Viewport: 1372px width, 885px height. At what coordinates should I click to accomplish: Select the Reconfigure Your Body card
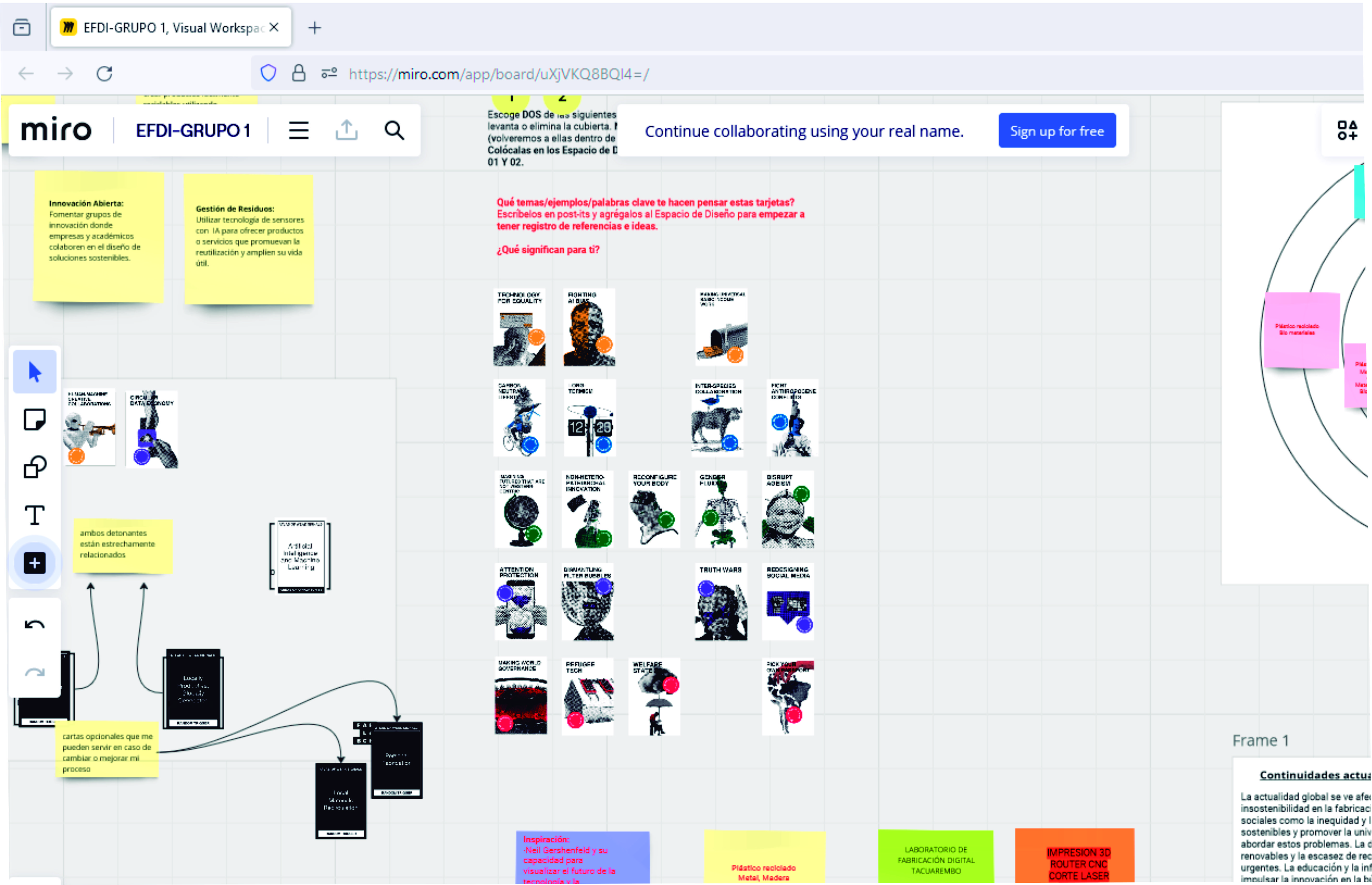point(654,510)
